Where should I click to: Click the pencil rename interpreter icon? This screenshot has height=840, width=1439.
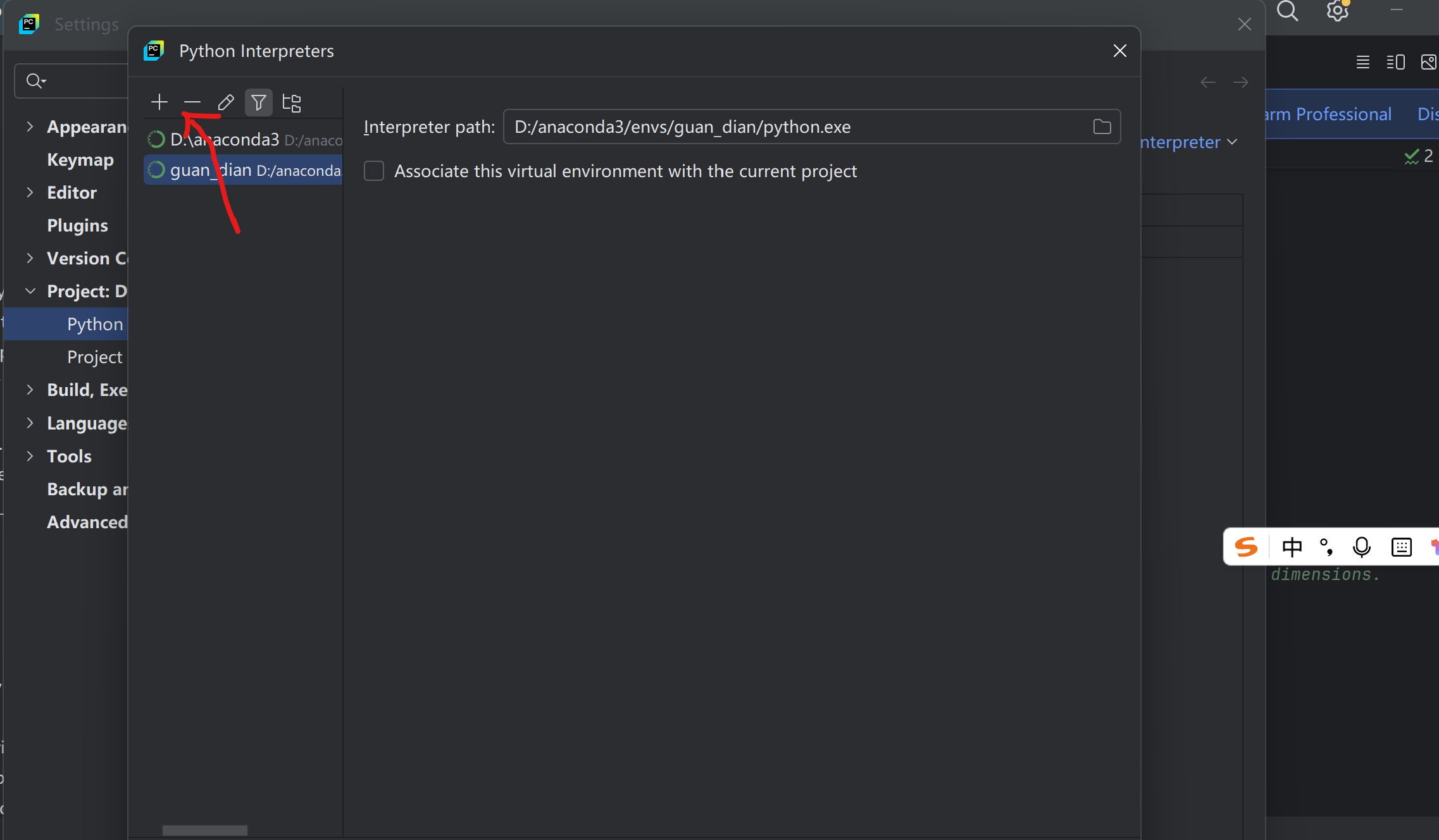(x=226, y=102)
